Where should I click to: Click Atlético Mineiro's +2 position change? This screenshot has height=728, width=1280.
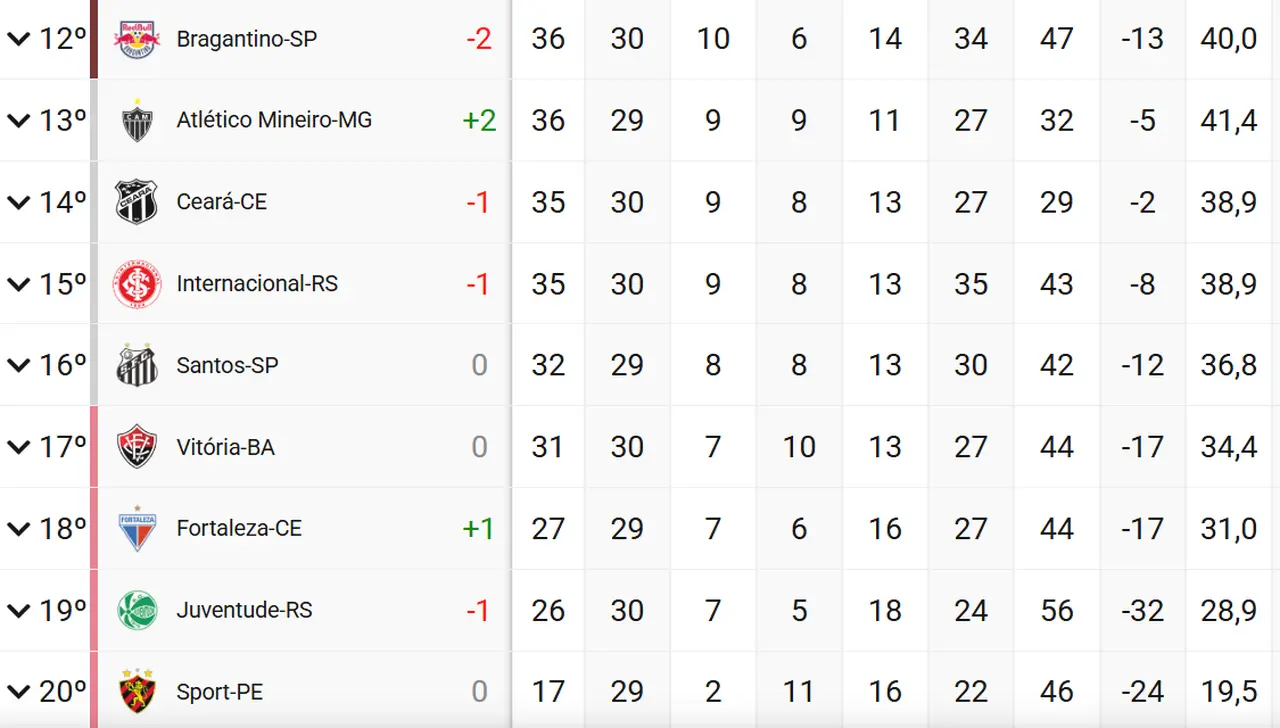point(479,121)
